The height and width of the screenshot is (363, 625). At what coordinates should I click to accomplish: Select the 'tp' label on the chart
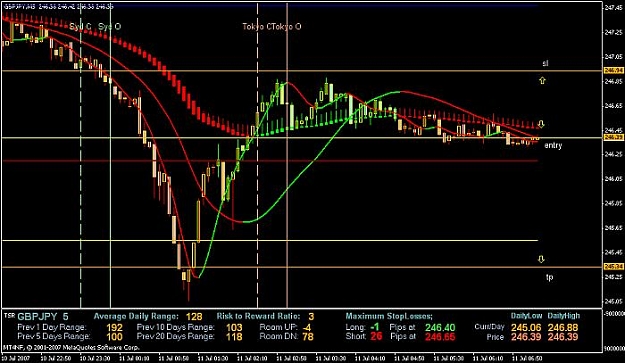[x=549, y=277]
